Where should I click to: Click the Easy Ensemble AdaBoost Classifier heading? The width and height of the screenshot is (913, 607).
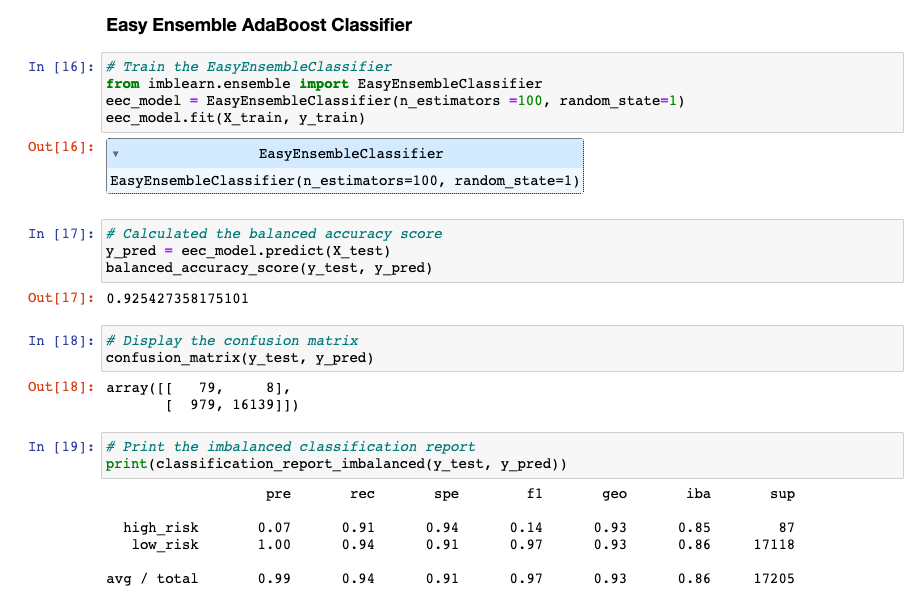(259, 25)
